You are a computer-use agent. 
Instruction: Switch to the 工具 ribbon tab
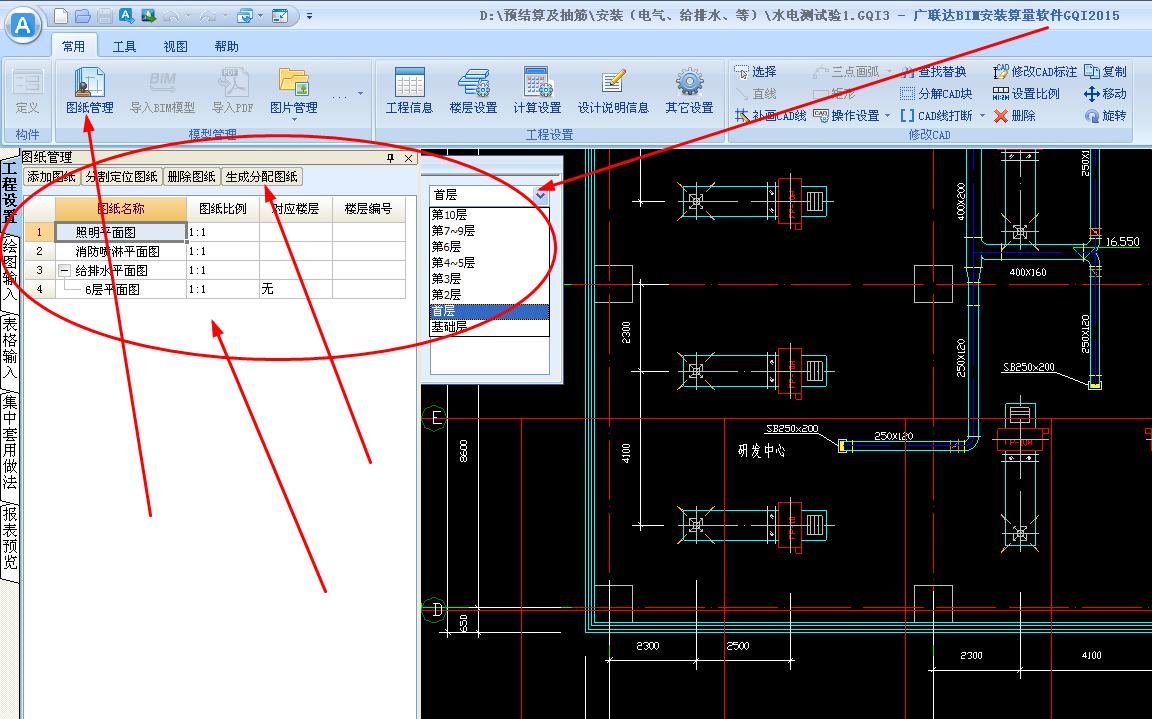click(124, 46)
